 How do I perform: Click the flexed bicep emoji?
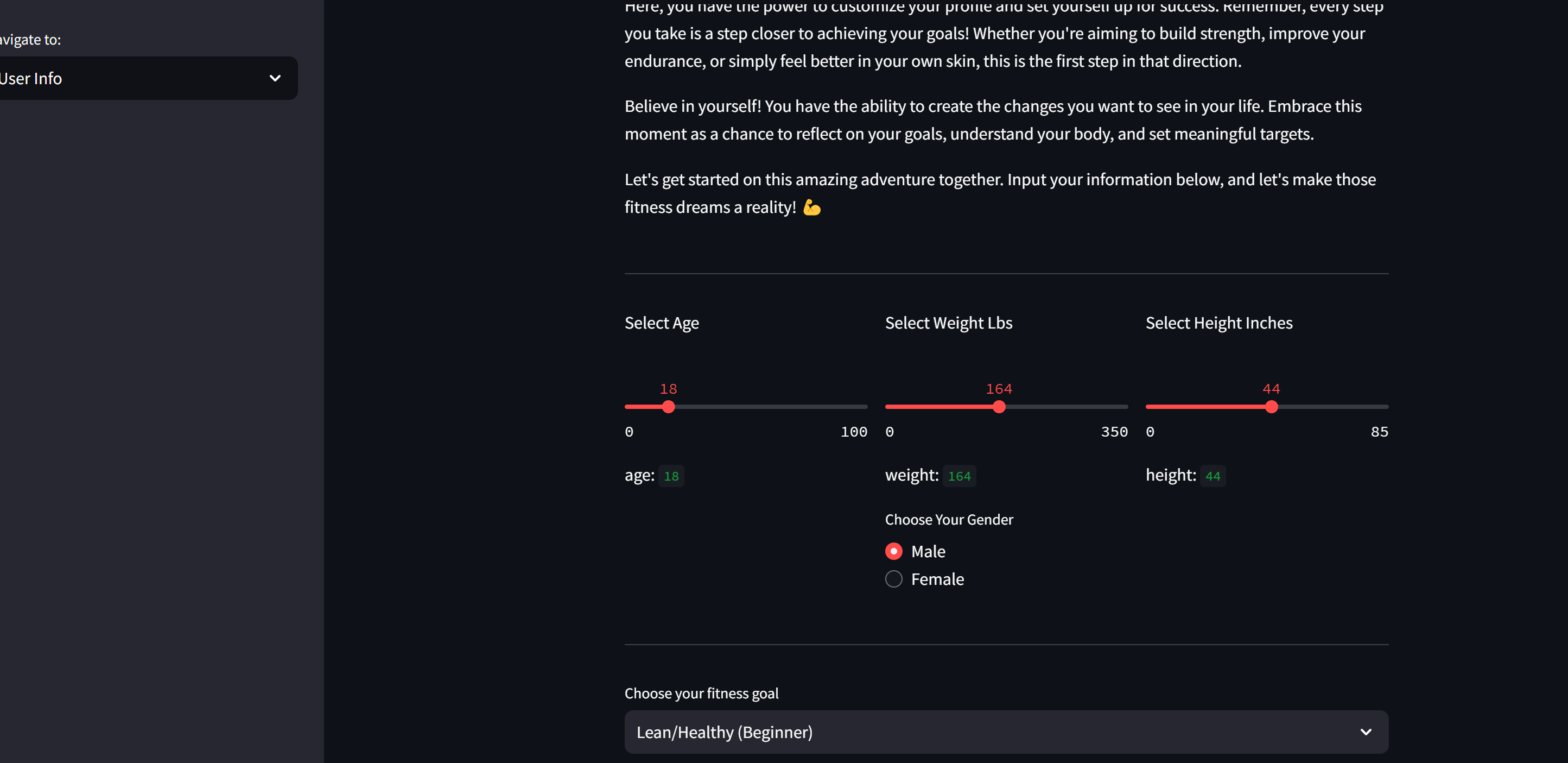tap(811, 207)
